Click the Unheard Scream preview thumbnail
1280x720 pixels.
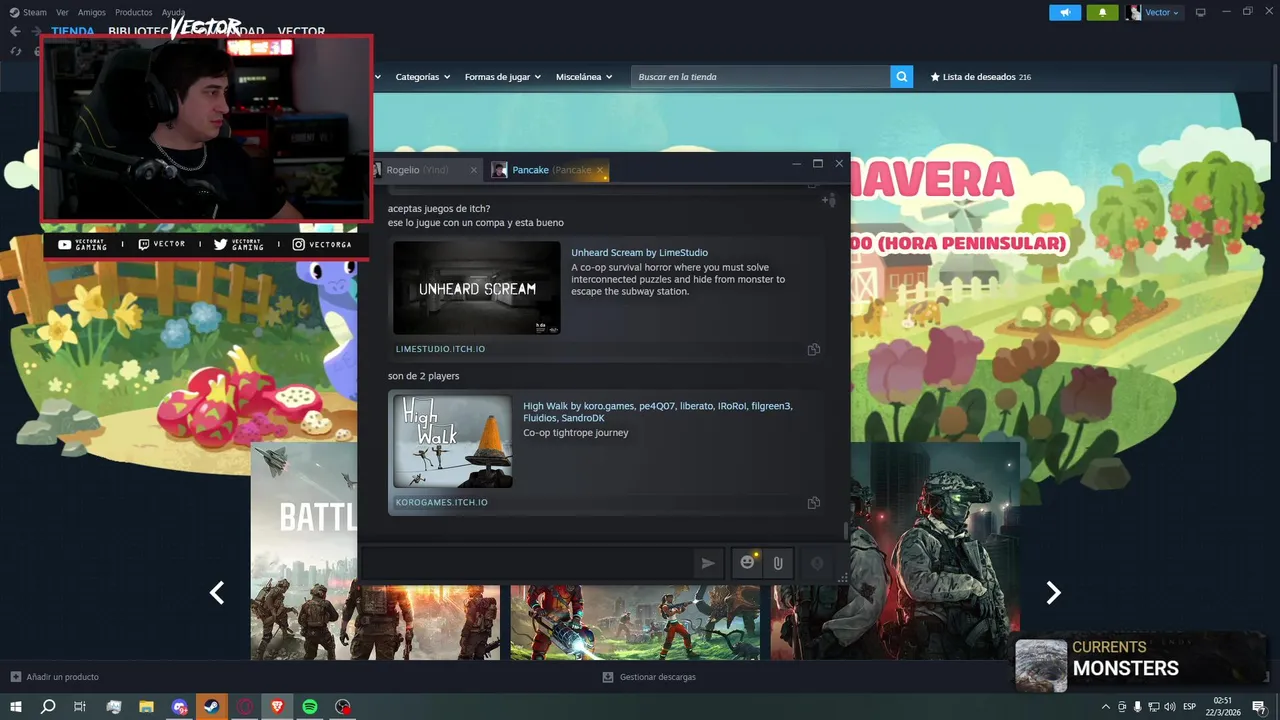pos(476,288)
